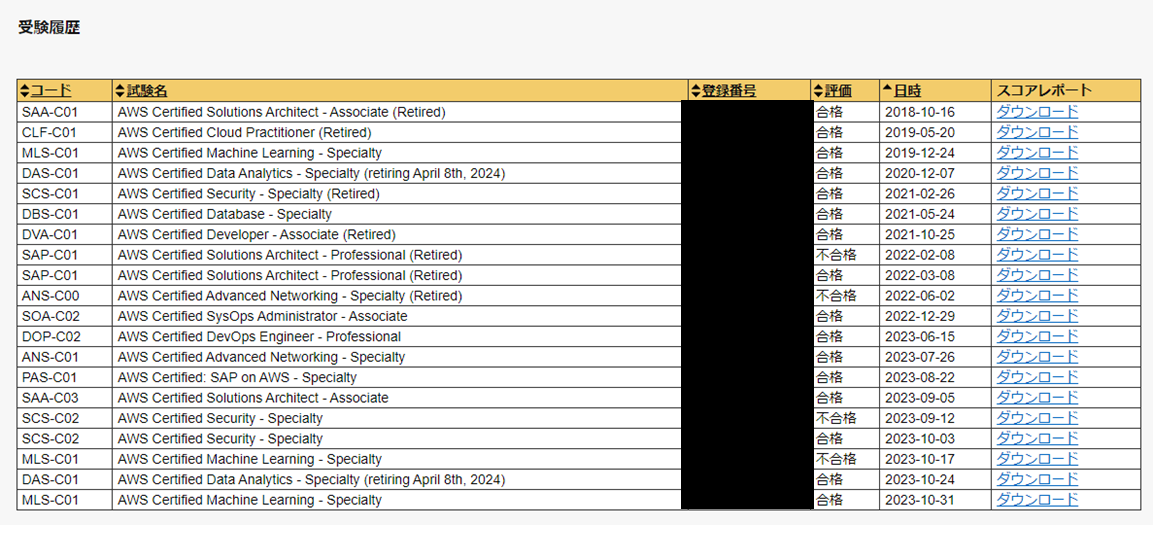Sort table by 登録番号 column header
This screenshot has height=535, width=1161.
pos(729,91)
